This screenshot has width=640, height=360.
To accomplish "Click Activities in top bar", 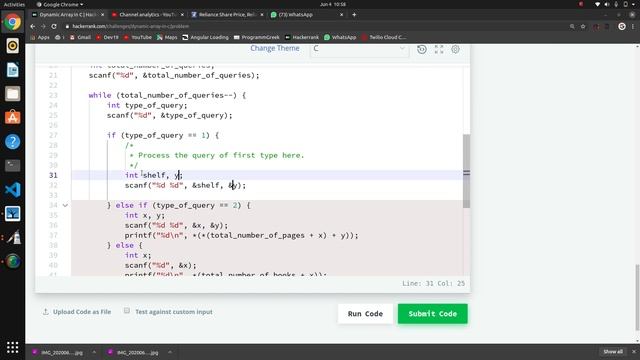I will point(14,4).
